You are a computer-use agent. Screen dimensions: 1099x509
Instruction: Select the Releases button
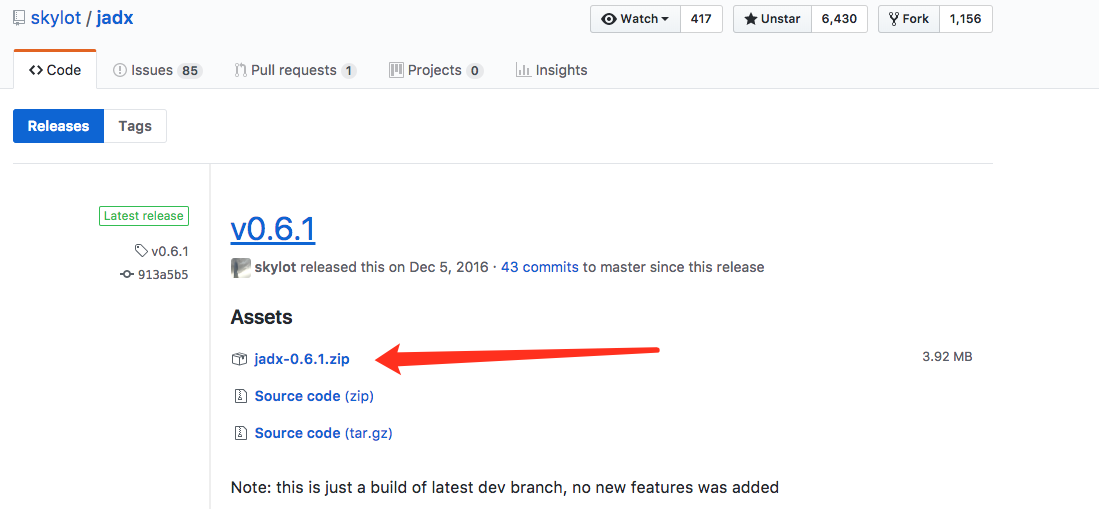58,126
